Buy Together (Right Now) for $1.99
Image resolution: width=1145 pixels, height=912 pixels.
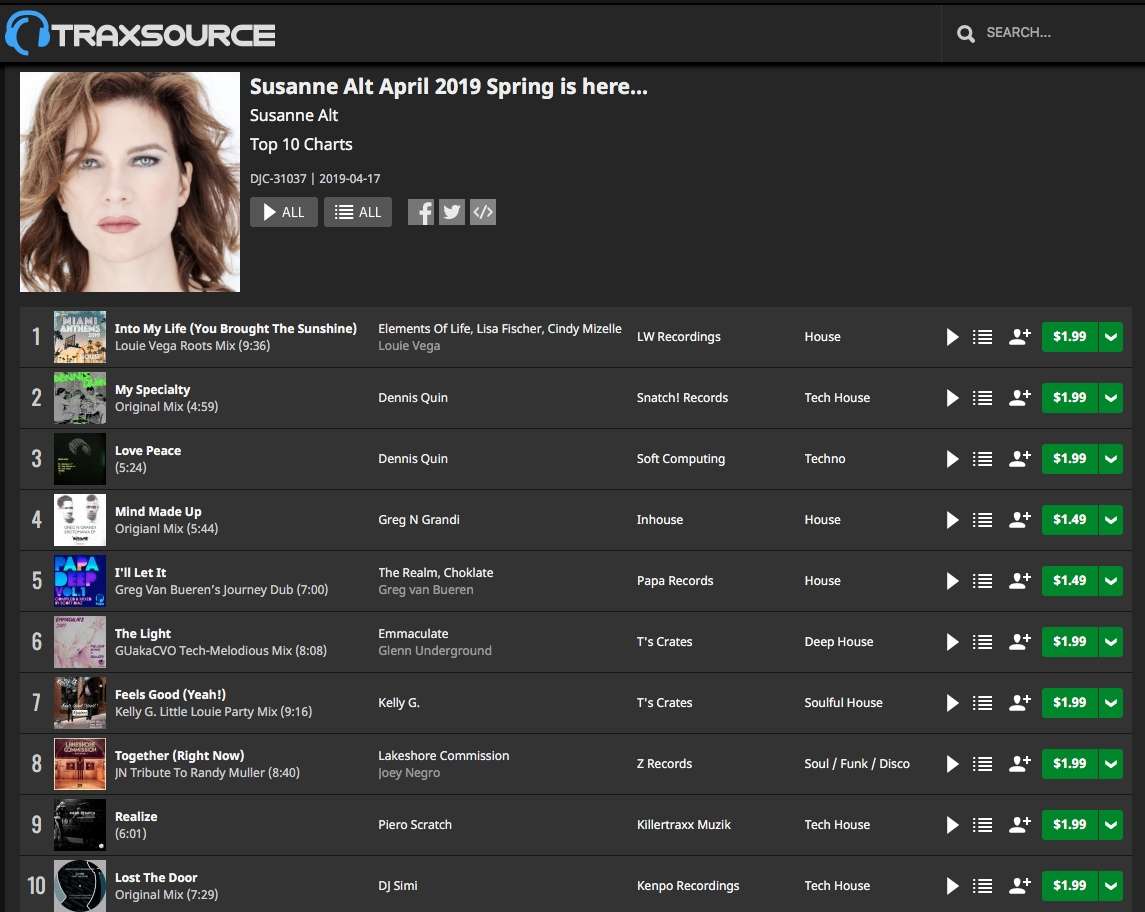[1069, 764]
